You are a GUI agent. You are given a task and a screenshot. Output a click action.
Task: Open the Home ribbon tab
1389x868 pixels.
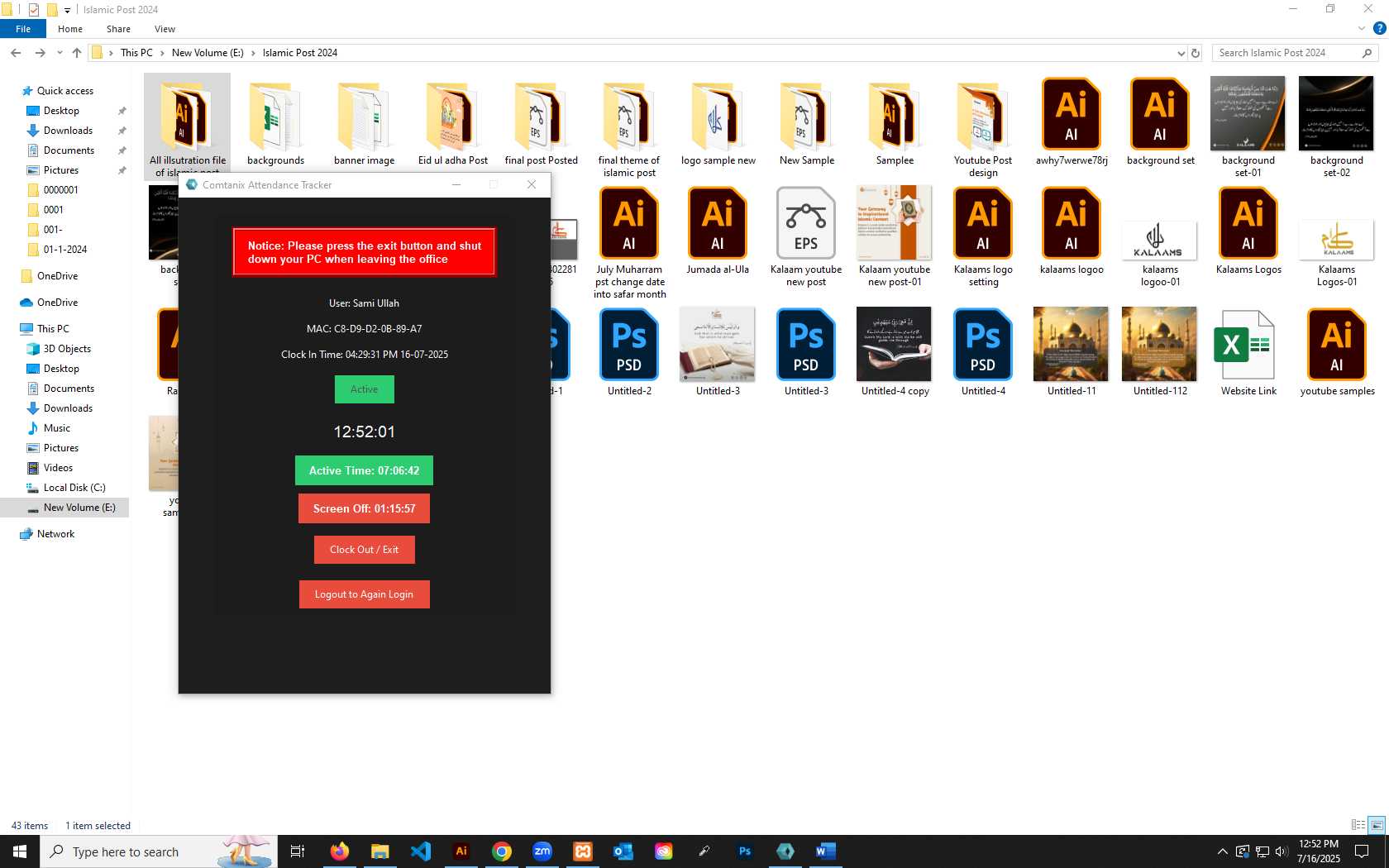[x=70, y=29]
